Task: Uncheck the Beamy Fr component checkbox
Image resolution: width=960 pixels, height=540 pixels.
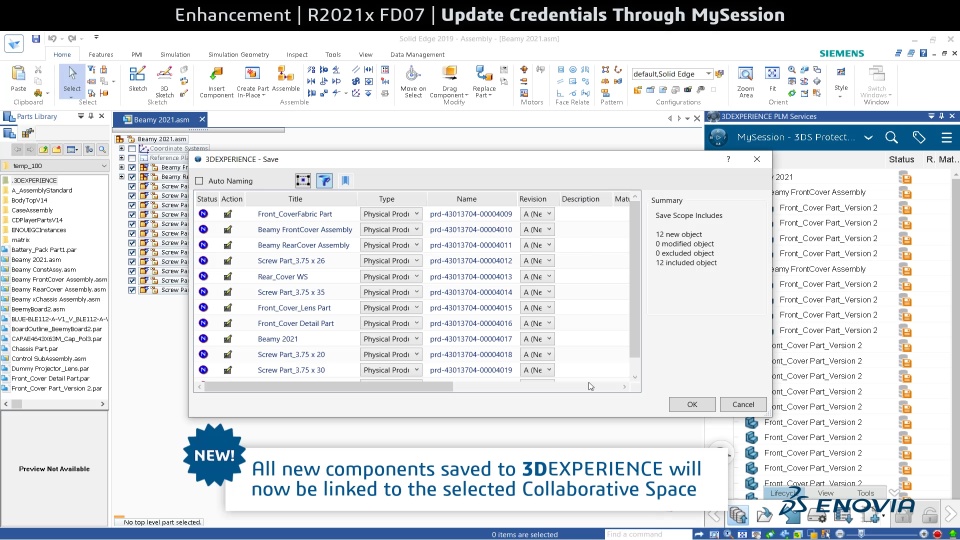Action: click(132, 167)
